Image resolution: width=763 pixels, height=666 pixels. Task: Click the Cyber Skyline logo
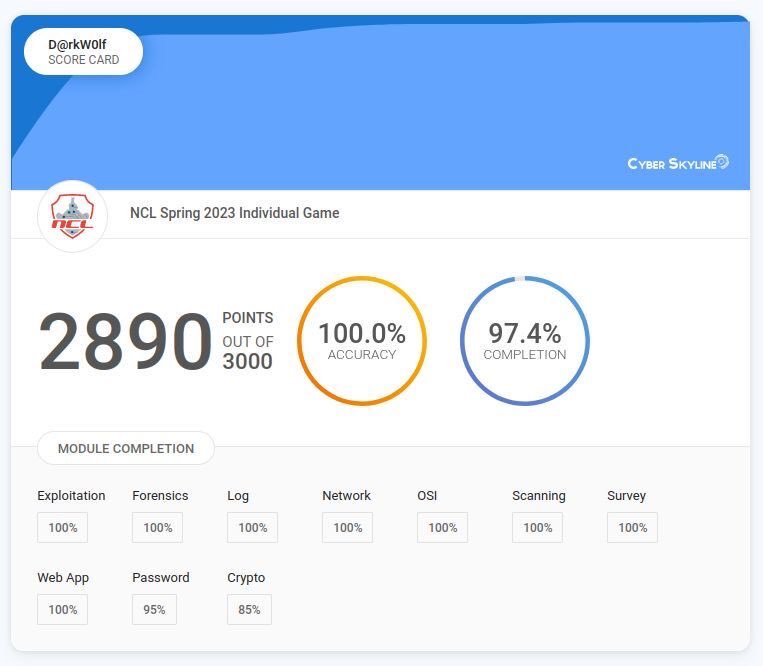pos(678,163)
